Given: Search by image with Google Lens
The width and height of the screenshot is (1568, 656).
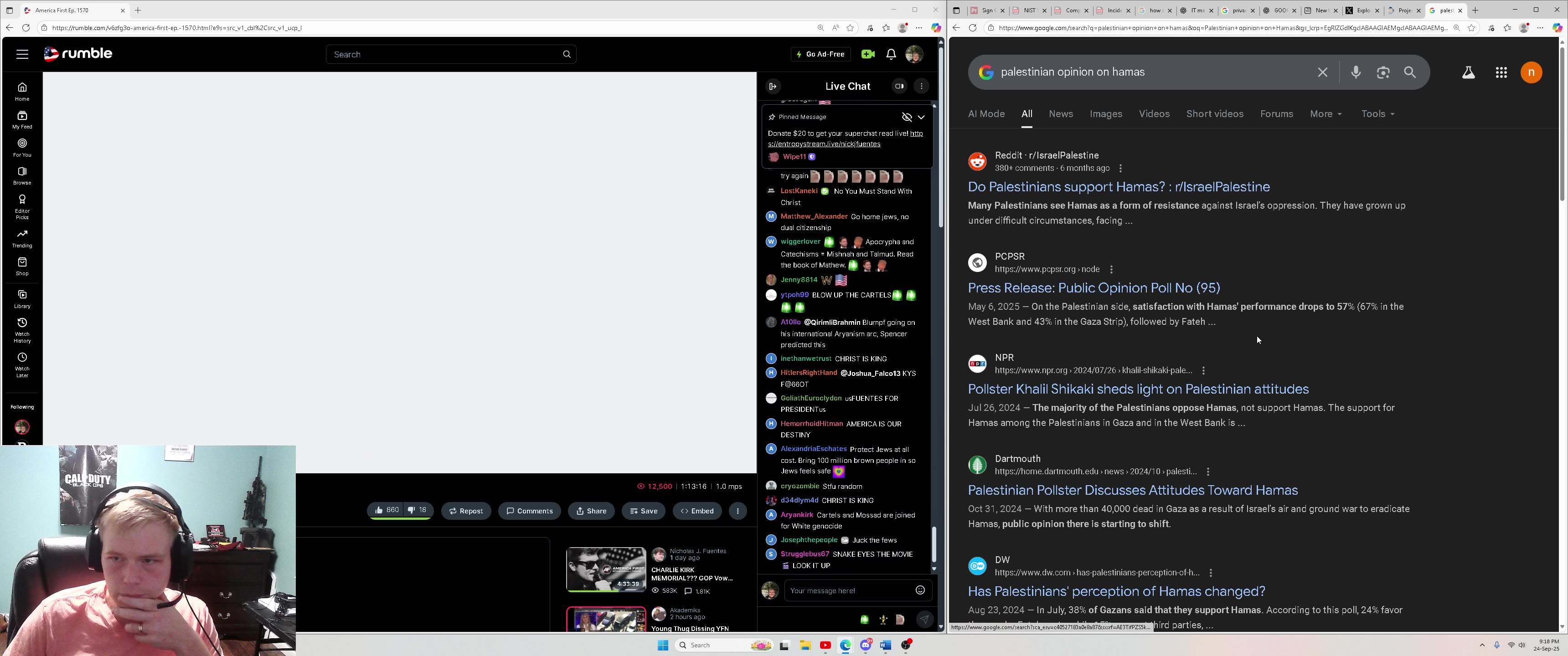Looking at the screenshot, I should 1383,72.
